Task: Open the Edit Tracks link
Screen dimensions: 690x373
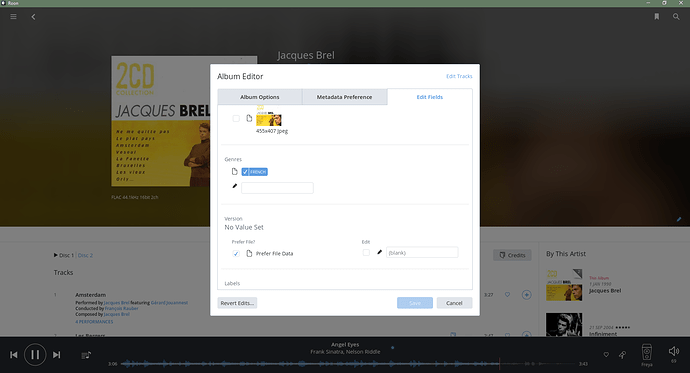Action: [x=459, y=76]
